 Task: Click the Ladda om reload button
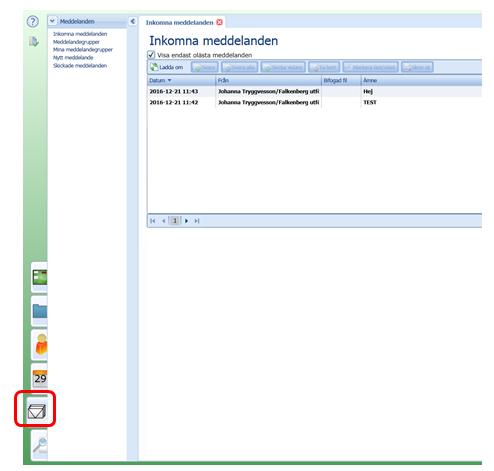click(167, 67)
